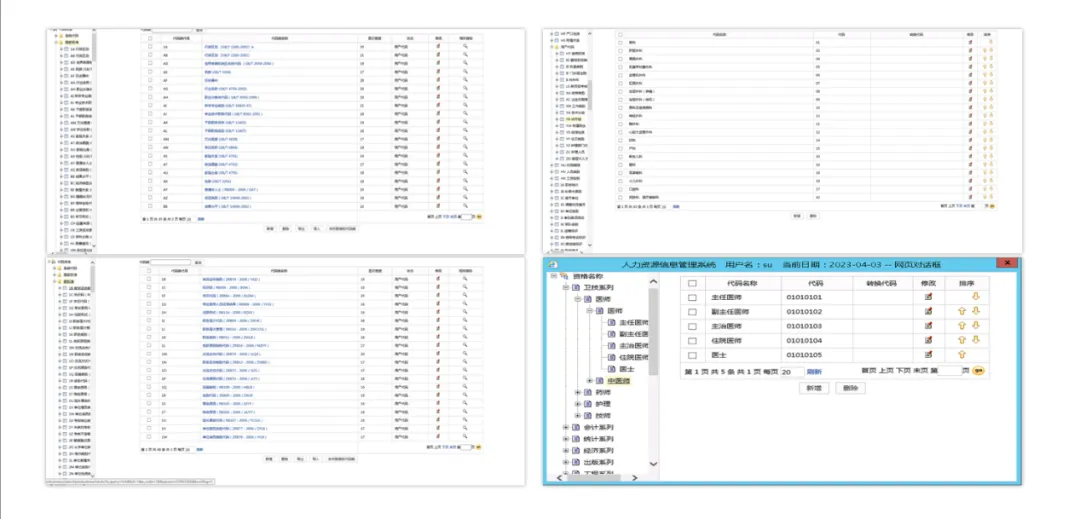Top-left panel: tick the AE row checkbox
Image resolution: width=1080 pixels, height=519 pixels.
[149, 72]
